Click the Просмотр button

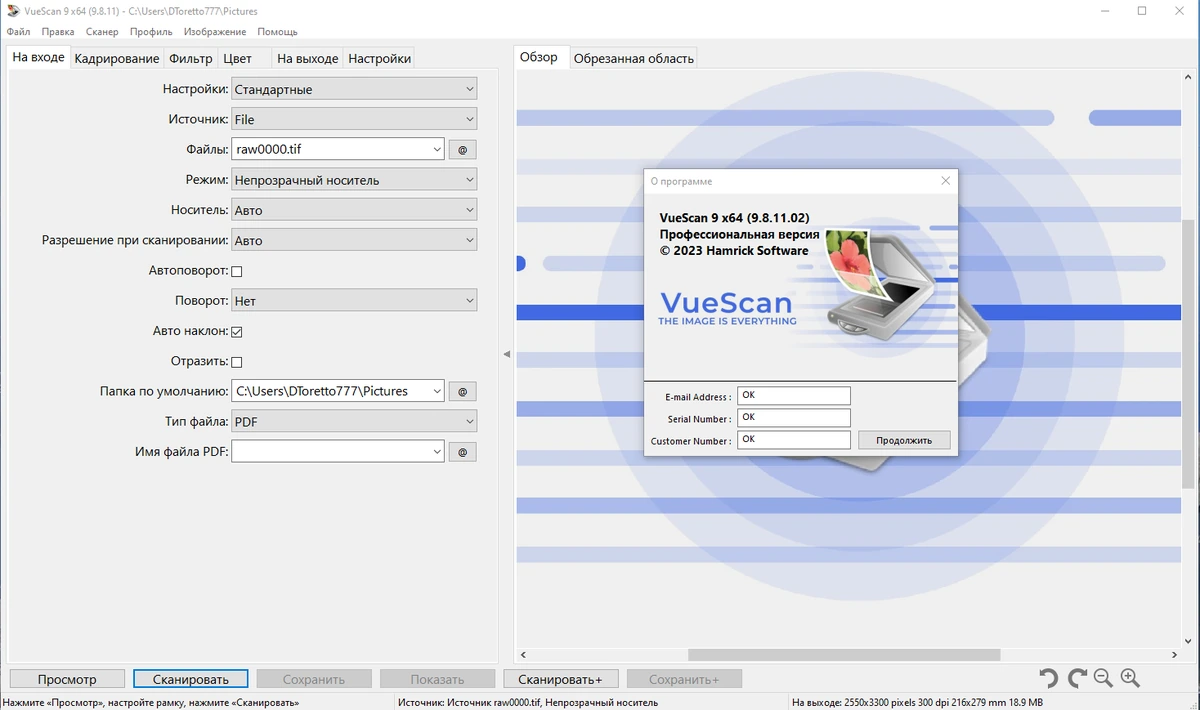[x=67, y=679]
